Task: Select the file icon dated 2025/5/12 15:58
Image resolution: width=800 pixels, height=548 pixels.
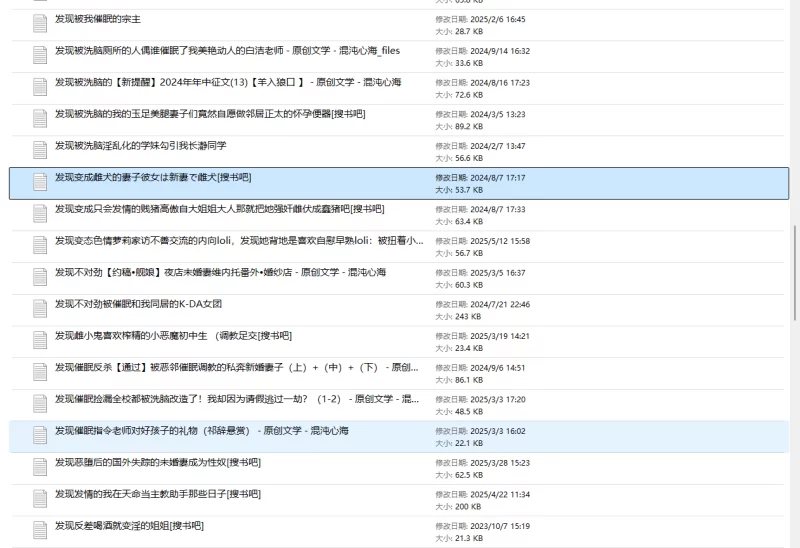Action: (40, 246)
